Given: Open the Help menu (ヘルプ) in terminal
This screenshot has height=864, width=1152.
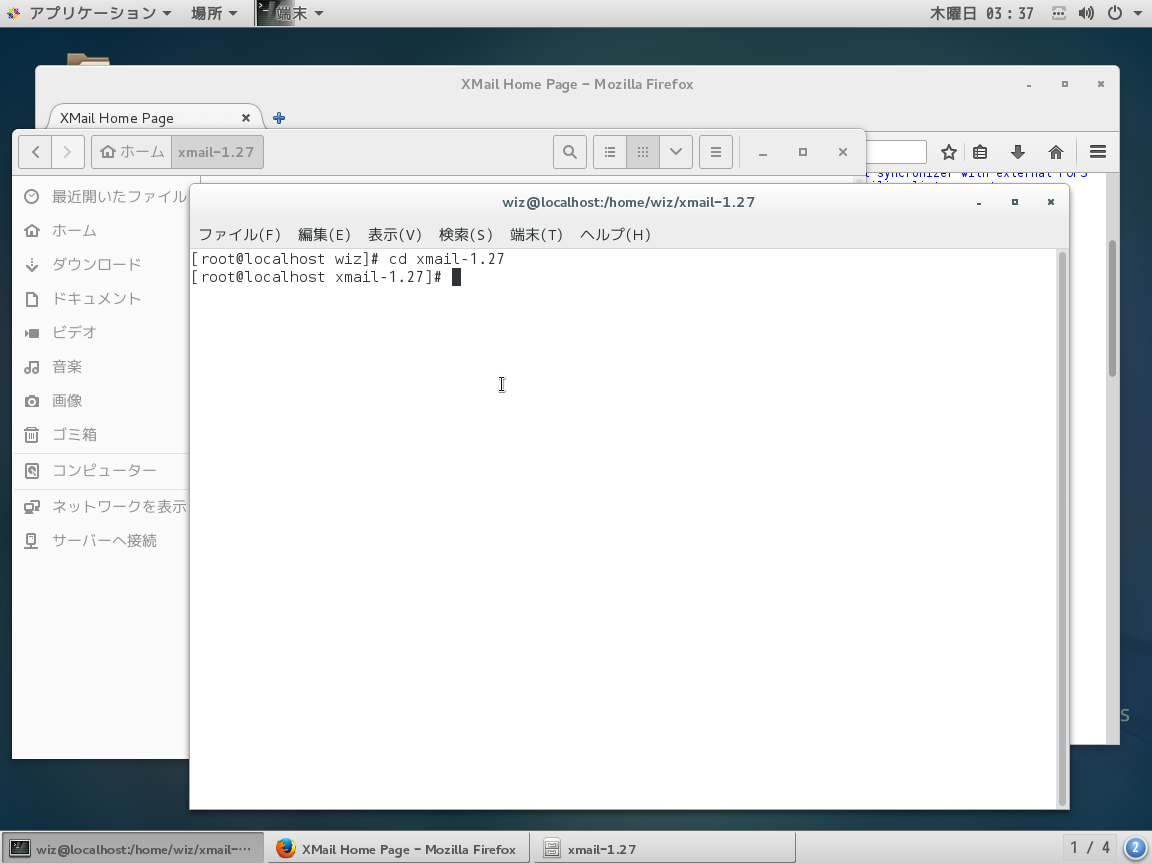Looking at the screenshot, I should point(615,234).
